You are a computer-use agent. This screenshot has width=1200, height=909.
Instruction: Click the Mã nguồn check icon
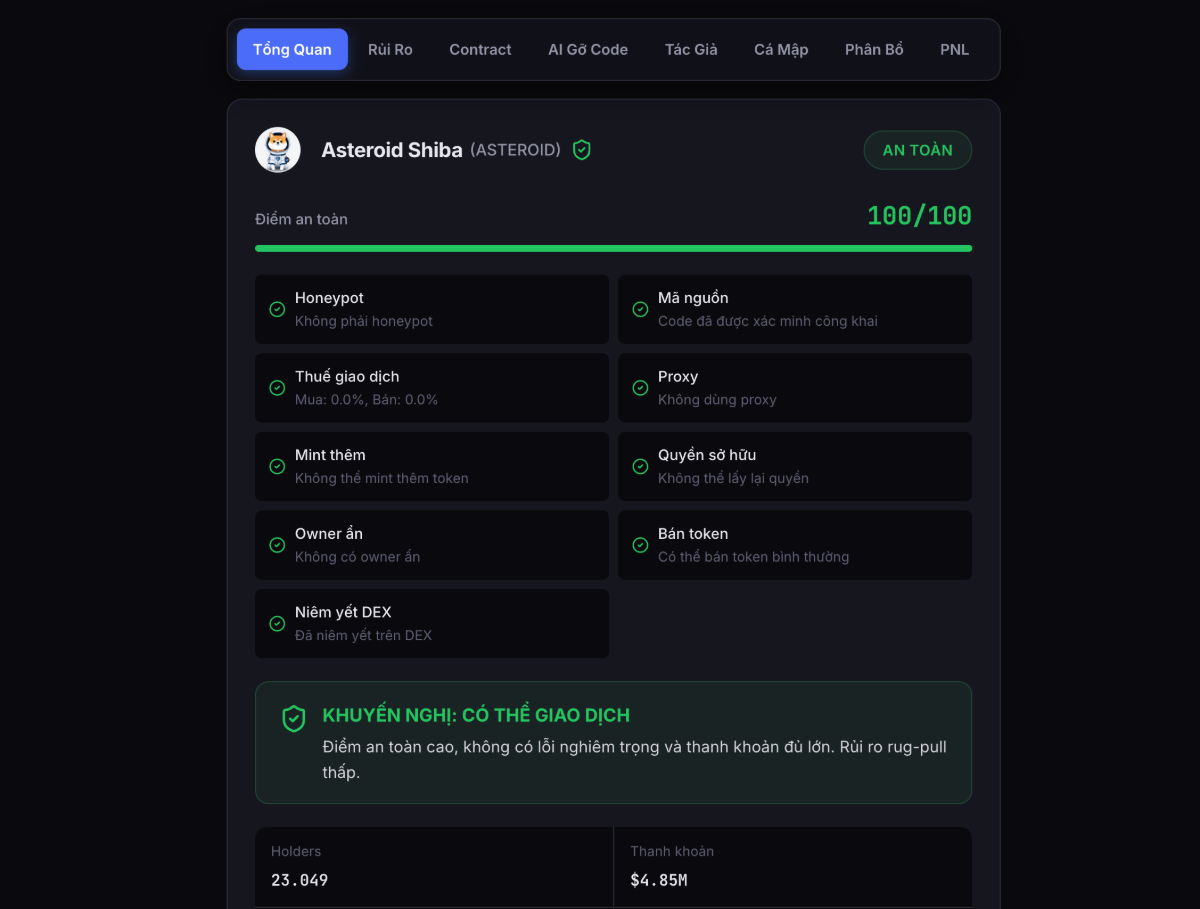coord(640,309)
